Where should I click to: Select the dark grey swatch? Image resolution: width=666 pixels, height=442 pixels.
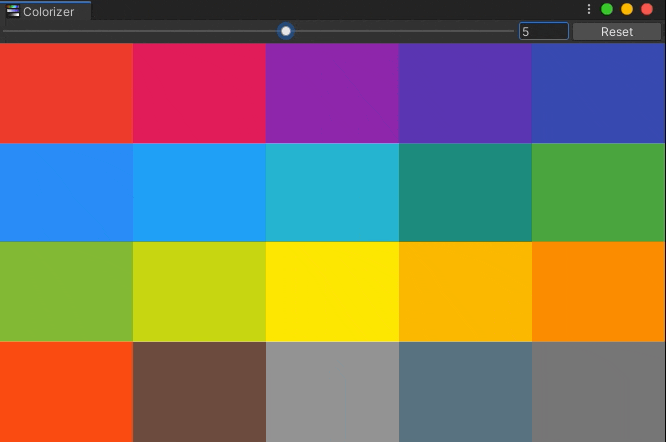point(598,392)
